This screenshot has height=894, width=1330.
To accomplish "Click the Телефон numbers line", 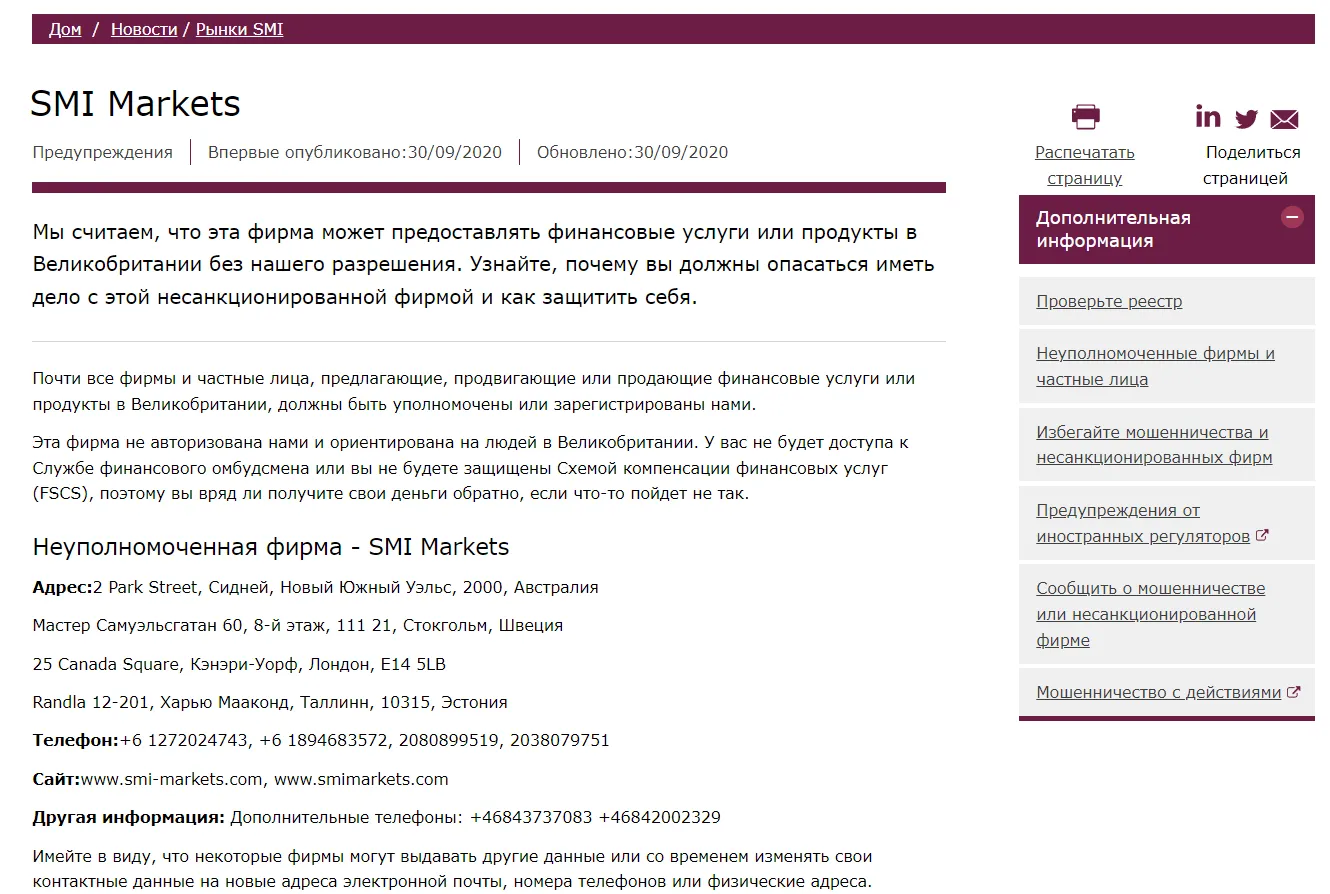I will coord(321,740).
